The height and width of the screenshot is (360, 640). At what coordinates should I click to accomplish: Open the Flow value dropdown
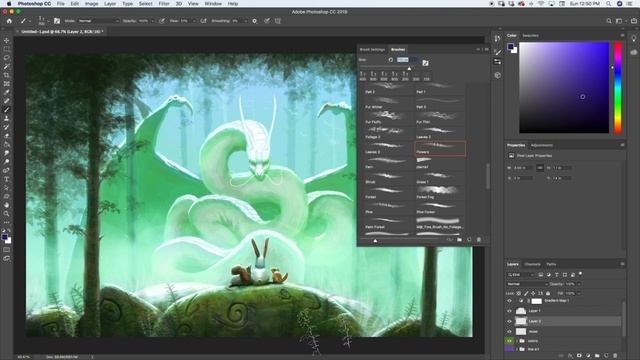tap(193, 21)
